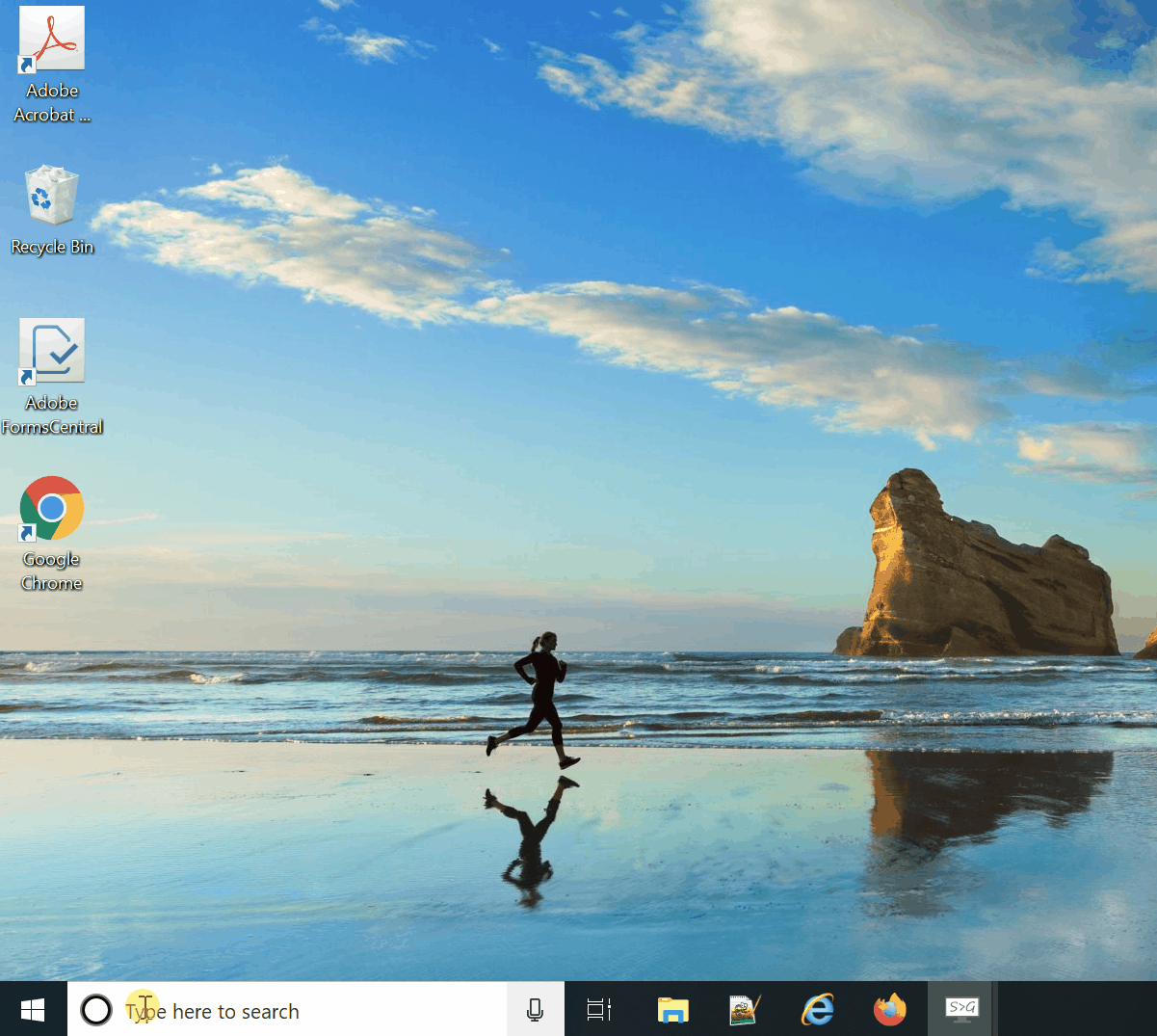The image size is (1157, 1036).
Task: Click the 'Adobe Acrobat ...' text label
Action: 52,102
